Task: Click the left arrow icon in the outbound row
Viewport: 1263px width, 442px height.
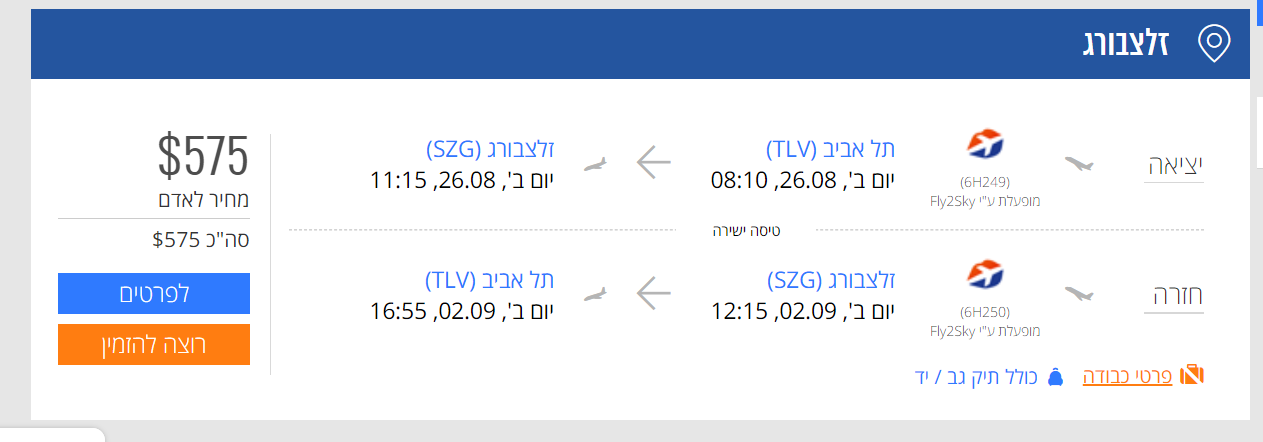Action: tap(653, 163)
